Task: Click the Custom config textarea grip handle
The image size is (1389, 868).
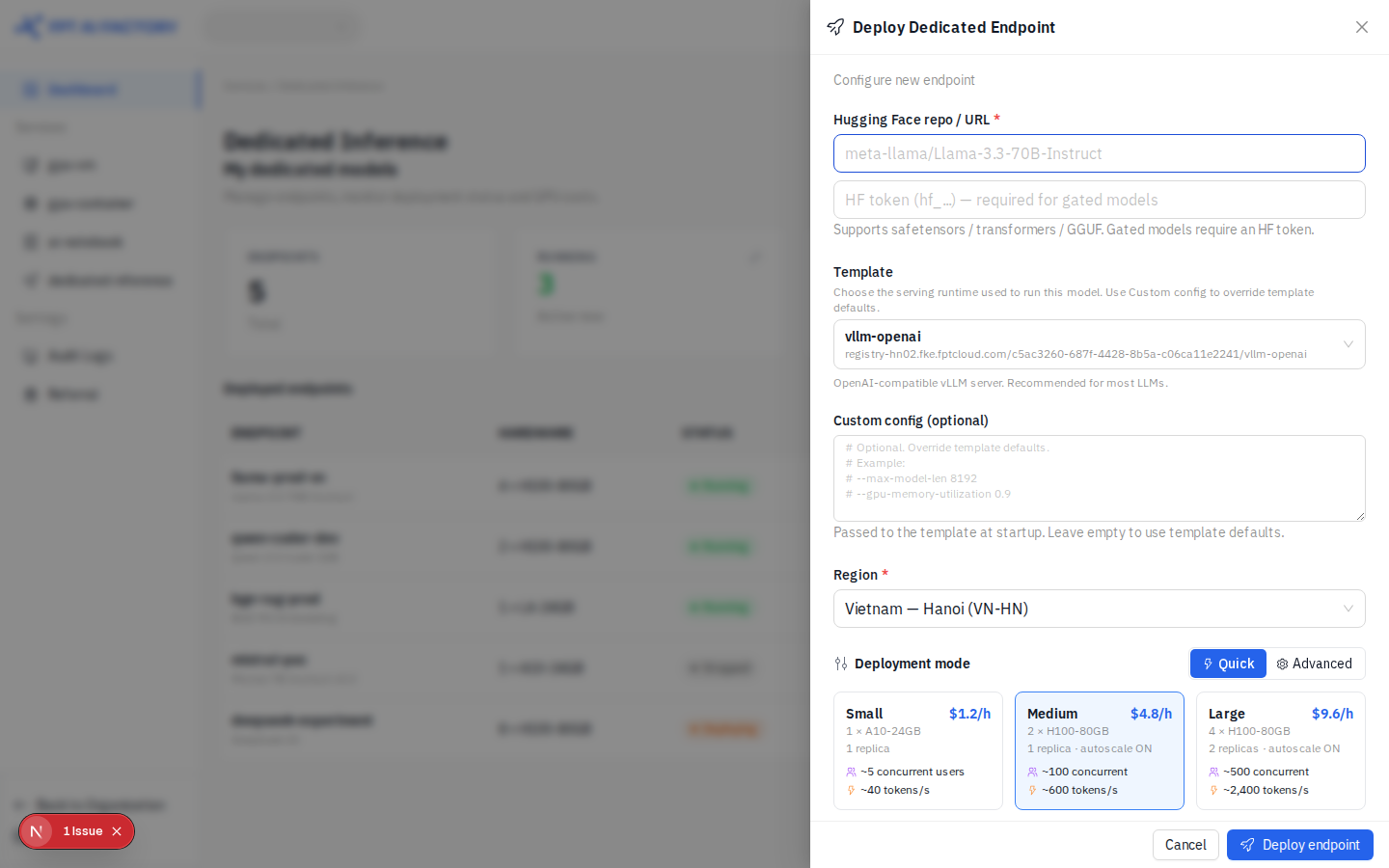Action: coord(1360,516)
